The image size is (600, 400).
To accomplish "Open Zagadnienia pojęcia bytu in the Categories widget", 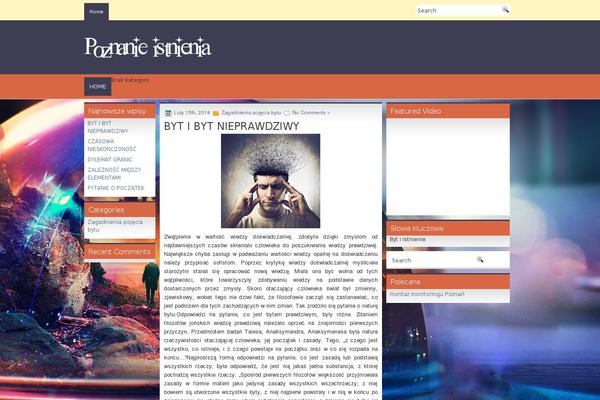I will (115, 226).
